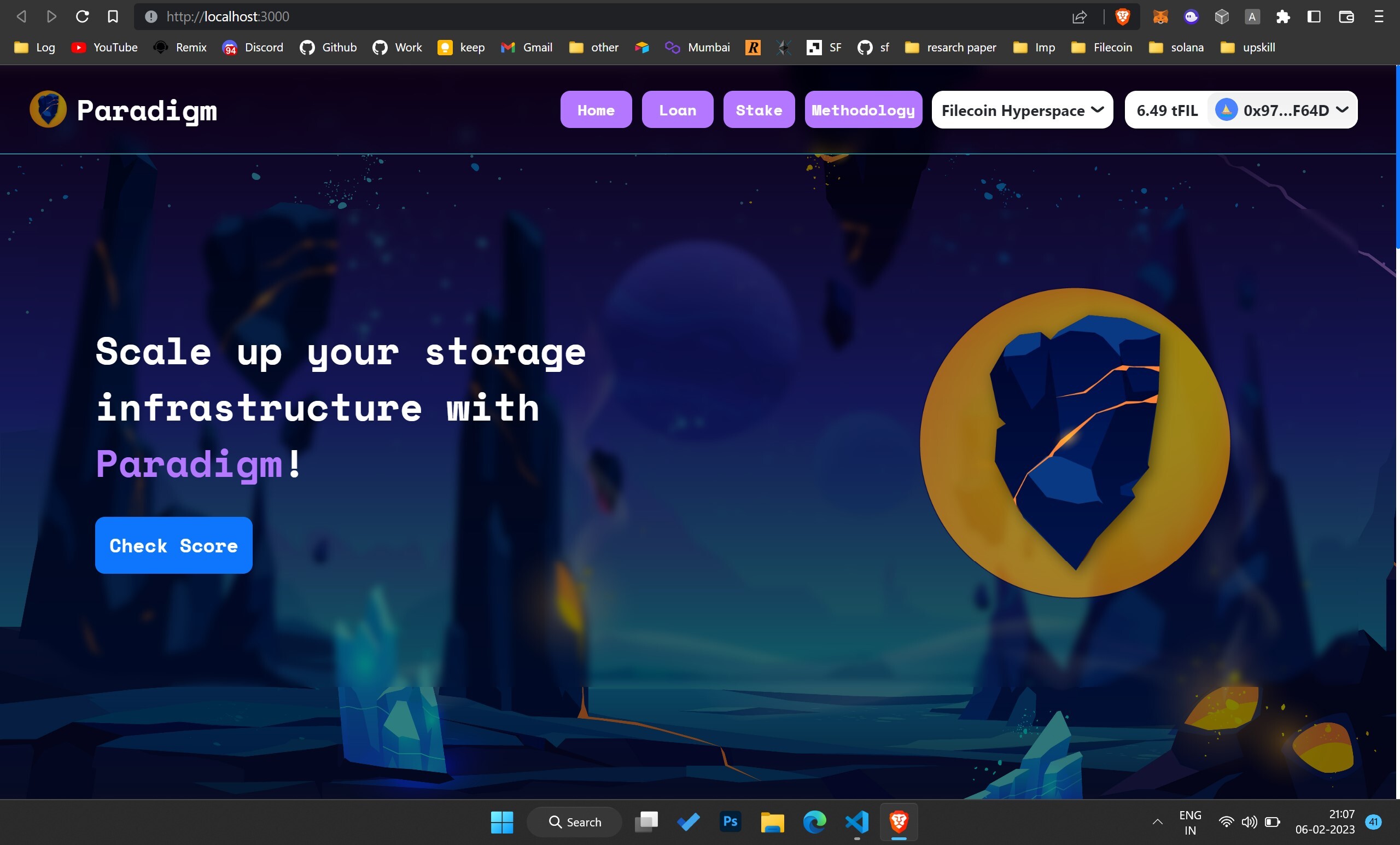Click the extensions puzzle icon in browser toolbar

tap(1283, 16)
